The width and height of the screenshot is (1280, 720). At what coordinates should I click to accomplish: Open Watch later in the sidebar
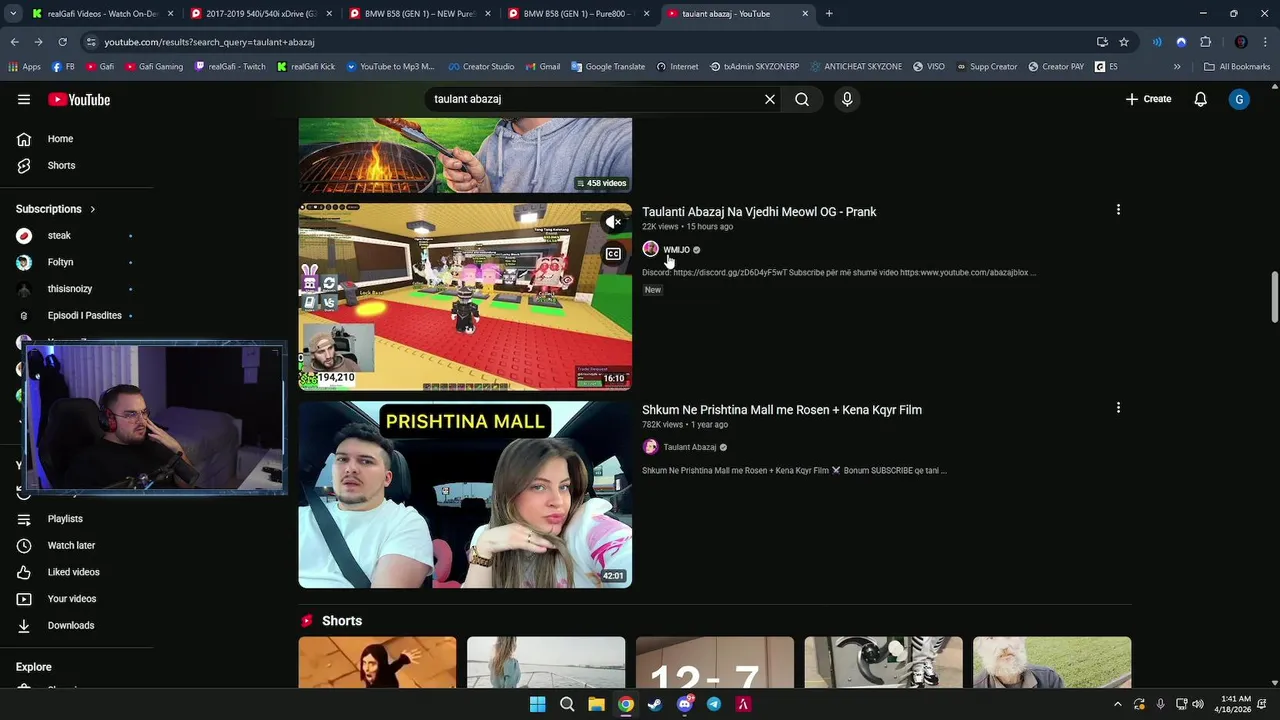pos(71,545)
